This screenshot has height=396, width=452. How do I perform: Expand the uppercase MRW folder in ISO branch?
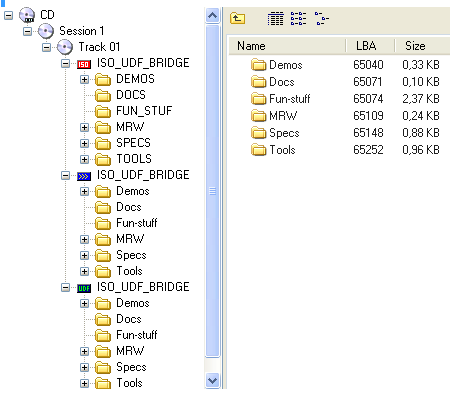[84, 127]
